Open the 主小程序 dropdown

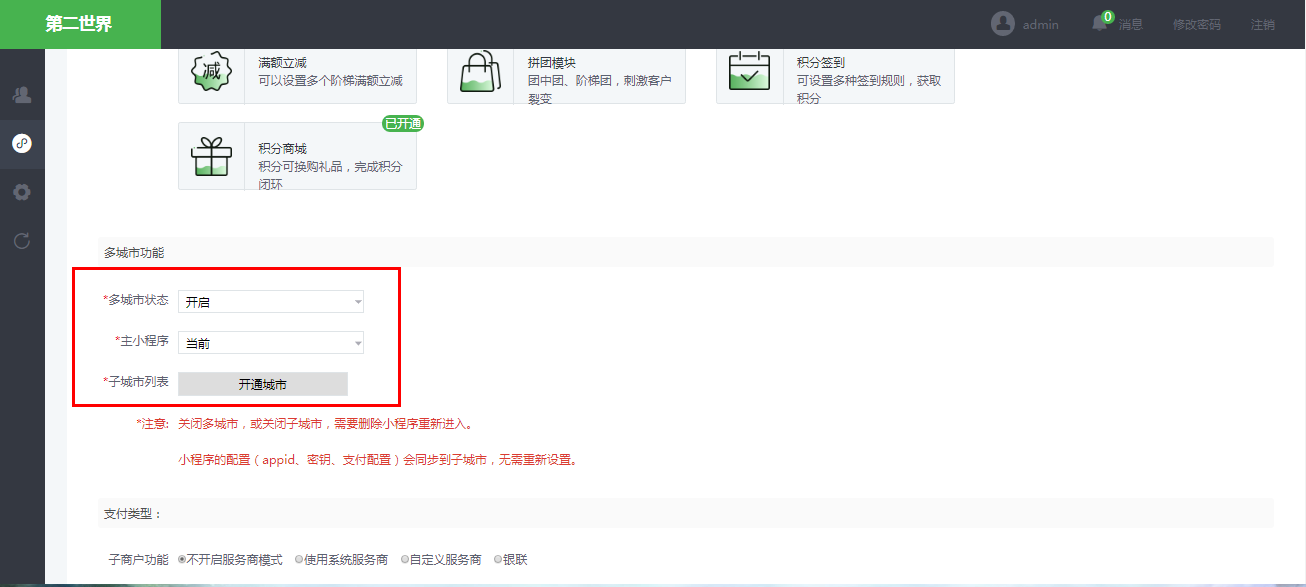tap(271, 343)
